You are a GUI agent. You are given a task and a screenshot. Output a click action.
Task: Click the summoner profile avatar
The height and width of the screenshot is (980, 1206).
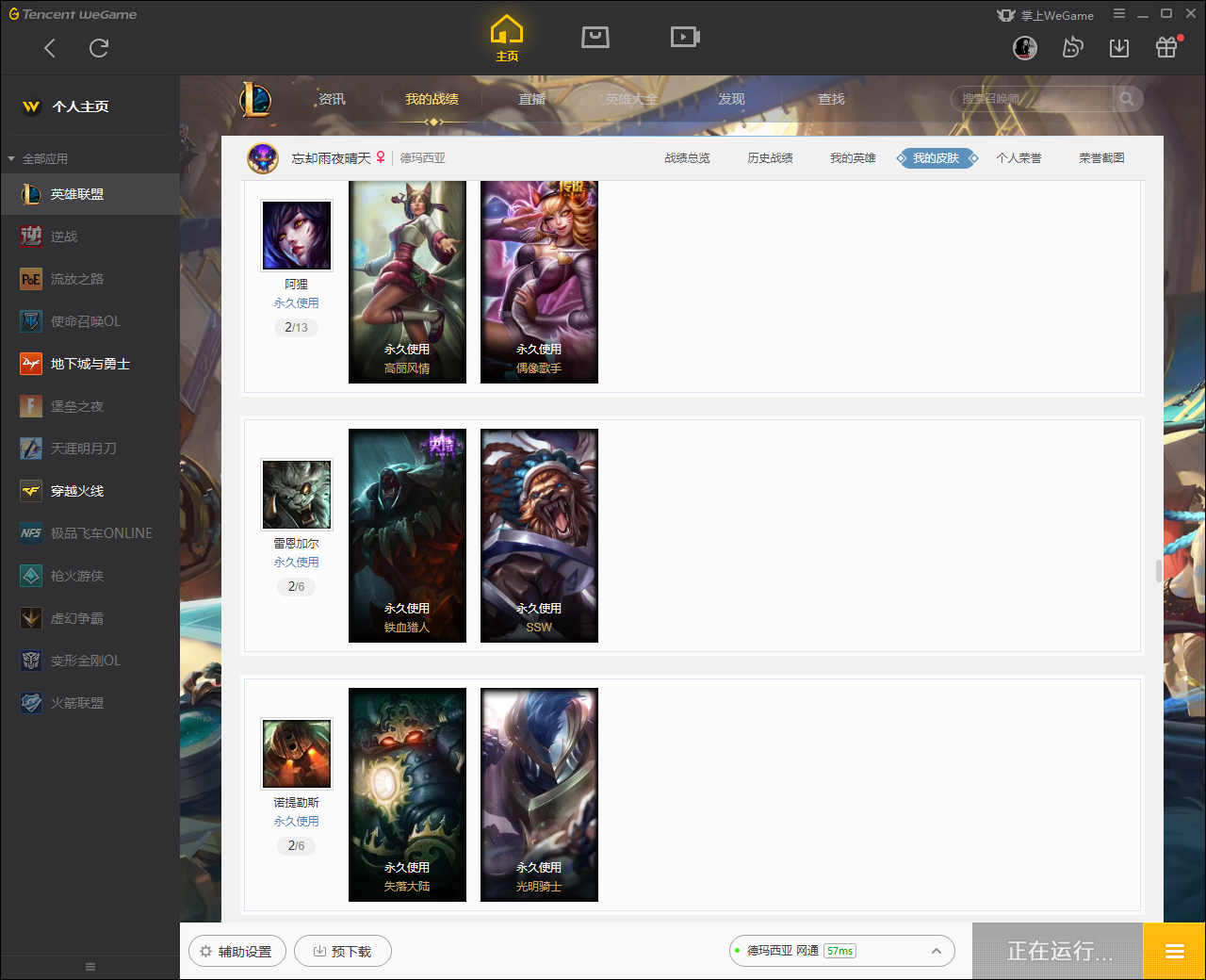263,158
